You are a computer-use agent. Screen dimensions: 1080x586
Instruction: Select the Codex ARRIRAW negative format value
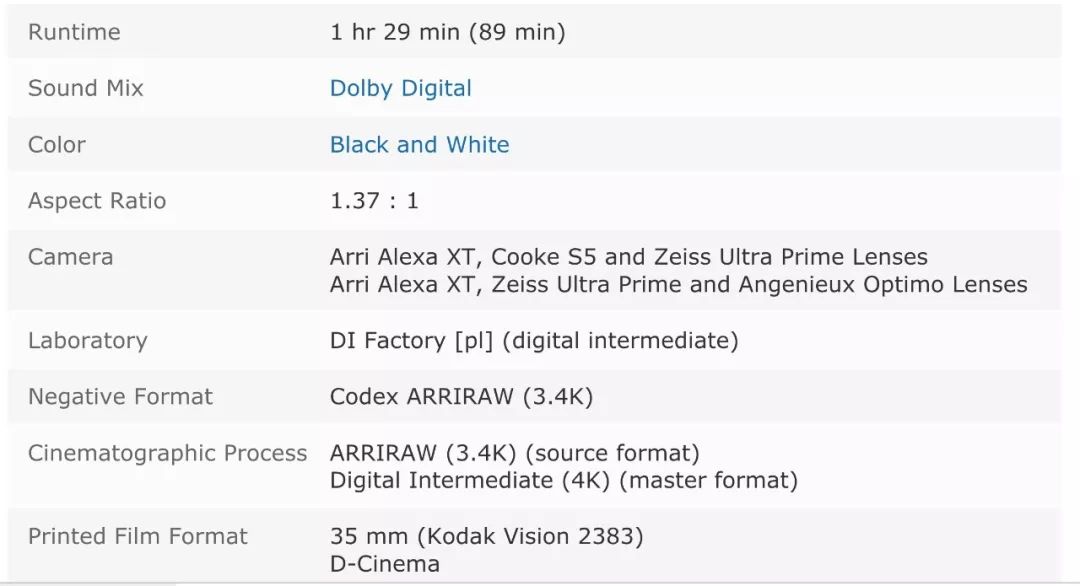(461, 397)
